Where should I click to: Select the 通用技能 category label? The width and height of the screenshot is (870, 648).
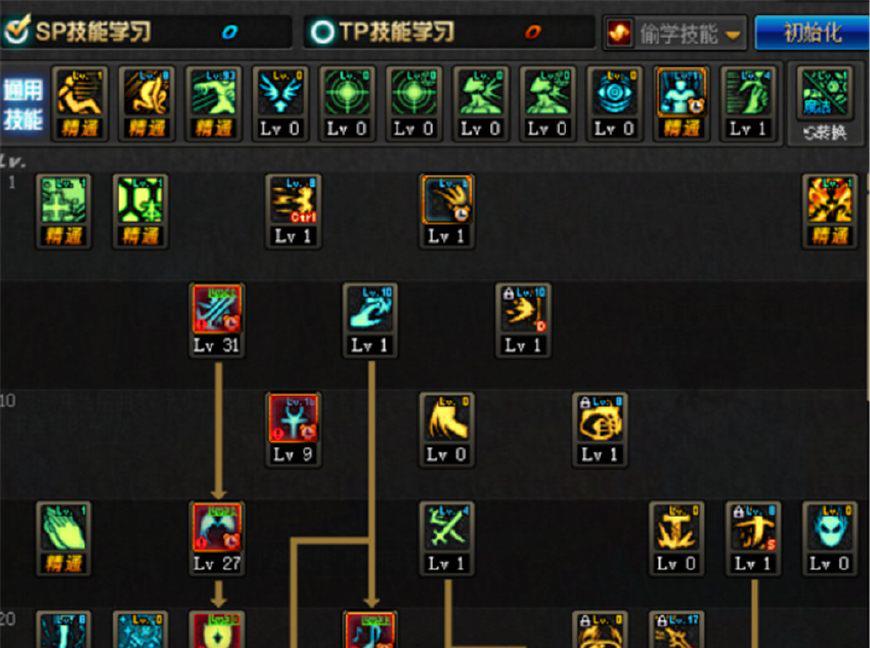point(23,104)
